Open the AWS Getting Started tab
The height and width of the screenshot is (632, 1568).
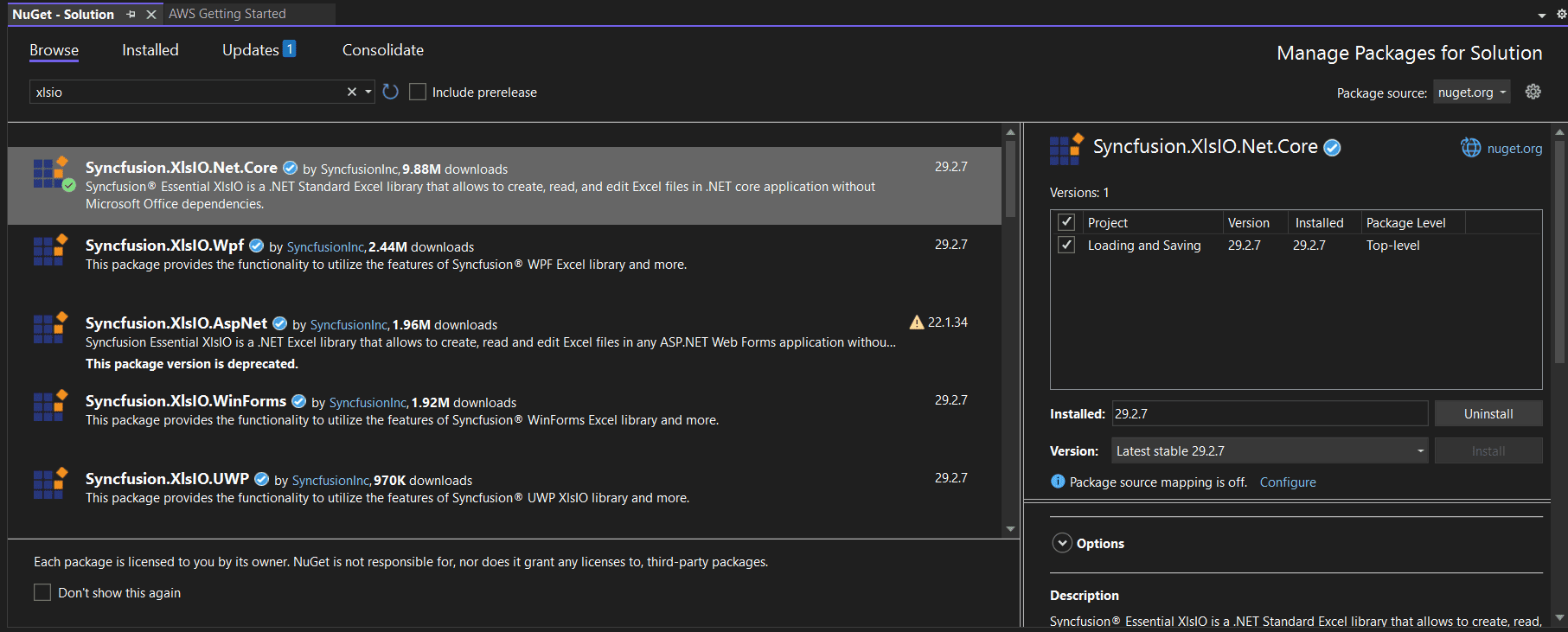coord(227,14)
